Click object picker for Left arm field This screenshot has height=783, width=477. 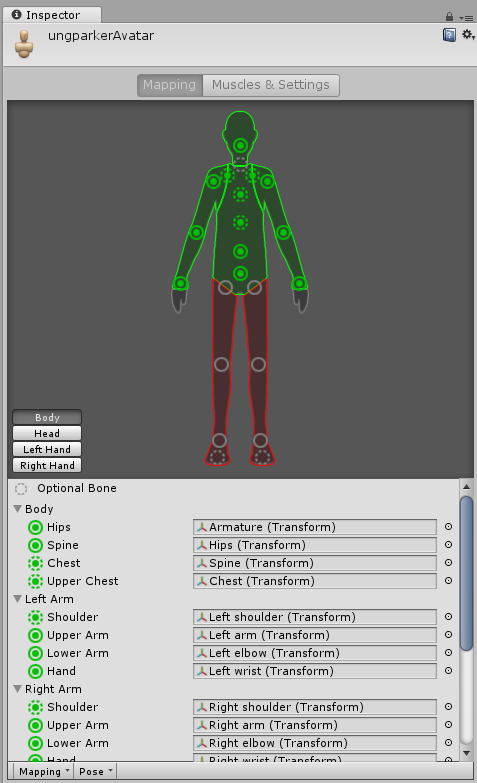tap(449, 634)
